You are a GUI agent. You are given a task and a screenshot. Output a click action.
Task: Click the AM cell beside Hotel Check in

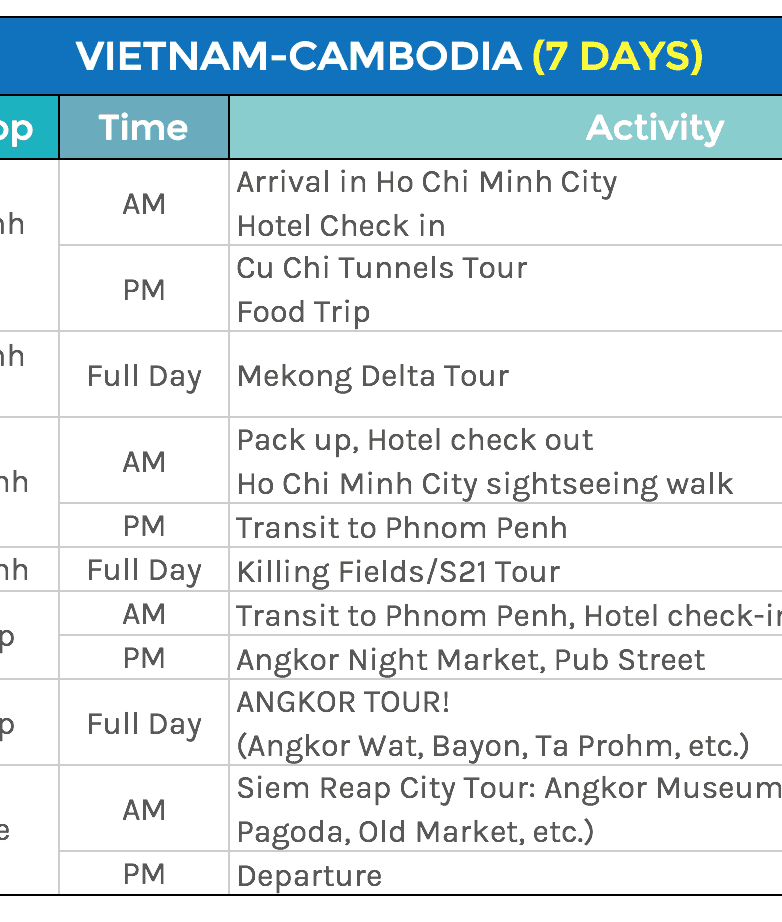(144, 204)
